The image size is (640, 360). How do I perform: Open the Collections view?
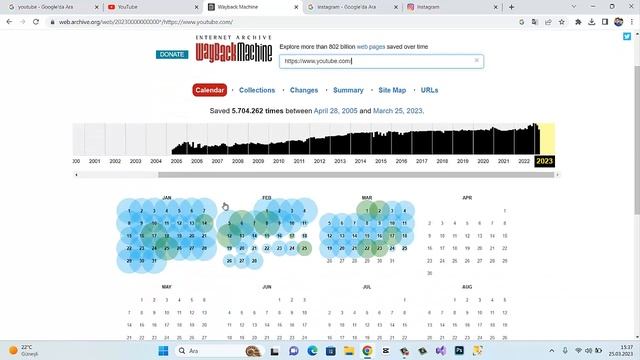257,90
